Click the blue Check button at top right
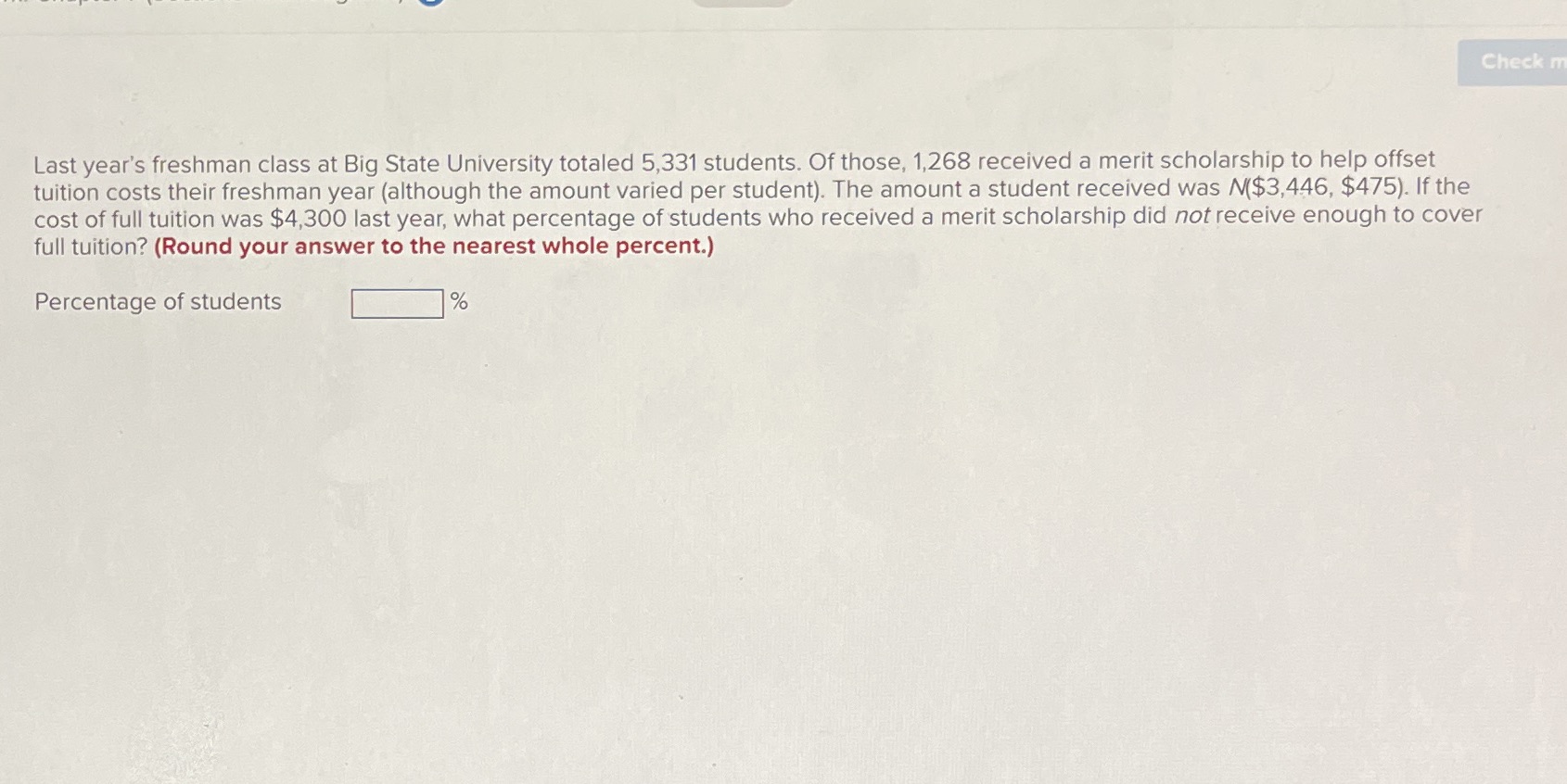The height and width of the screenshot is (784, 1567). [1512, 61]
